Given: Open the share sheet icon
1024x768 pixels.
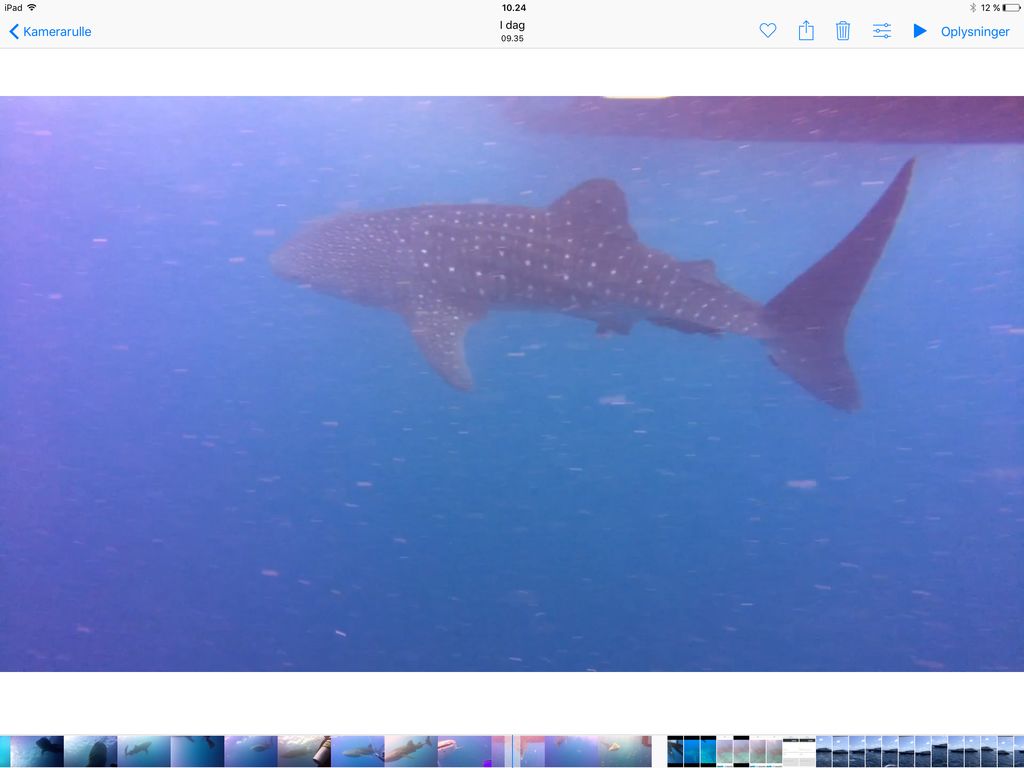Looking at the screenshot, I should 806,31.
